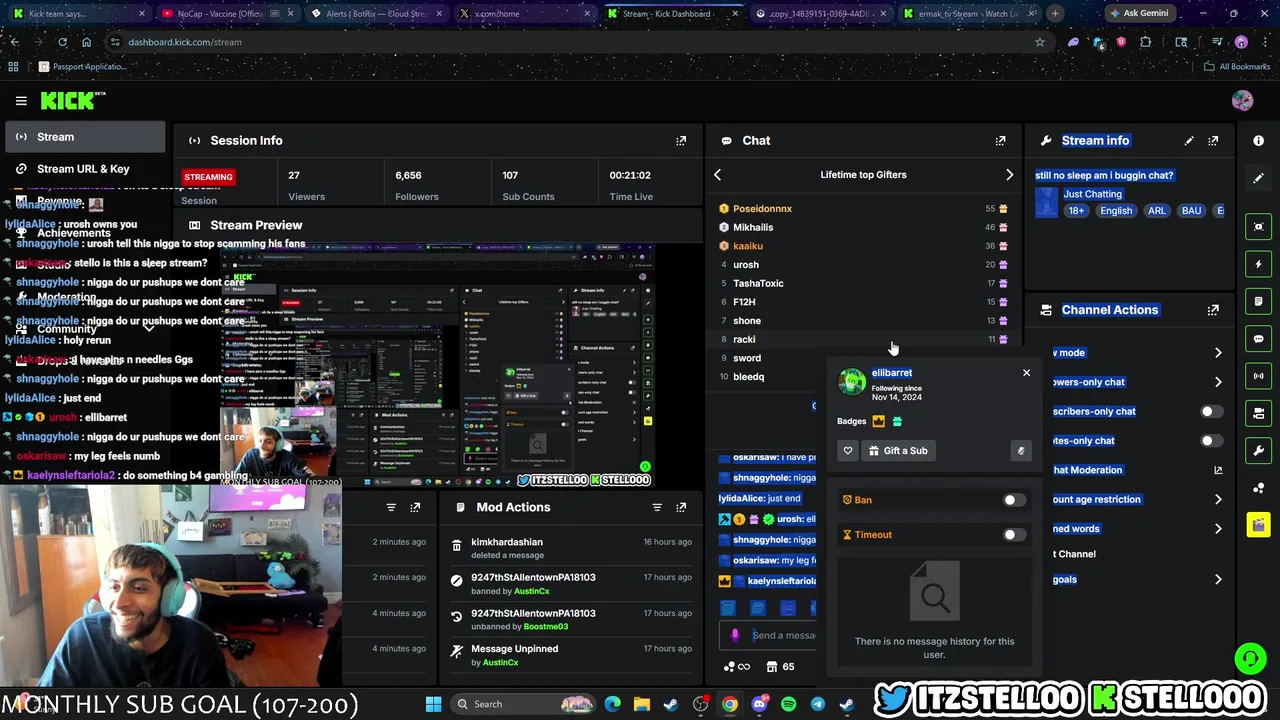Expand the goals chevron
Viewport: 1280px width, 720px height.
tap(1218, 579)
